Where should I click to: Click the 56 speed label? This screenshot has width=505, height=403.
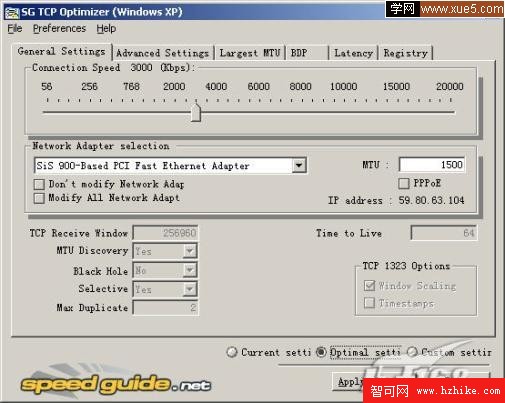tap(47, 87)
